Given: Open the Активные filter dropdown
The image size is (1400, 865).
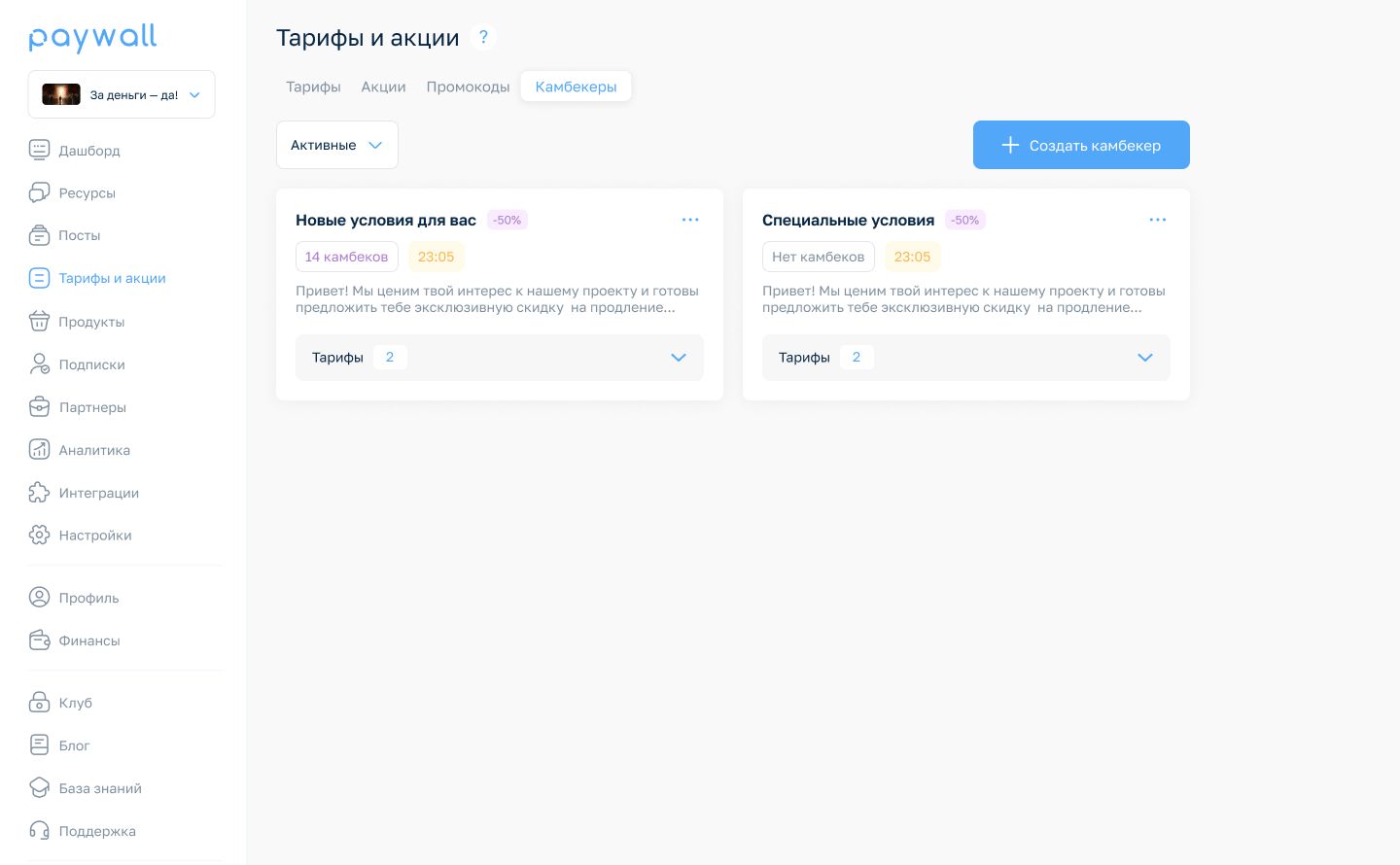Looking at the screenshot, I should click(x=337, y=145).
